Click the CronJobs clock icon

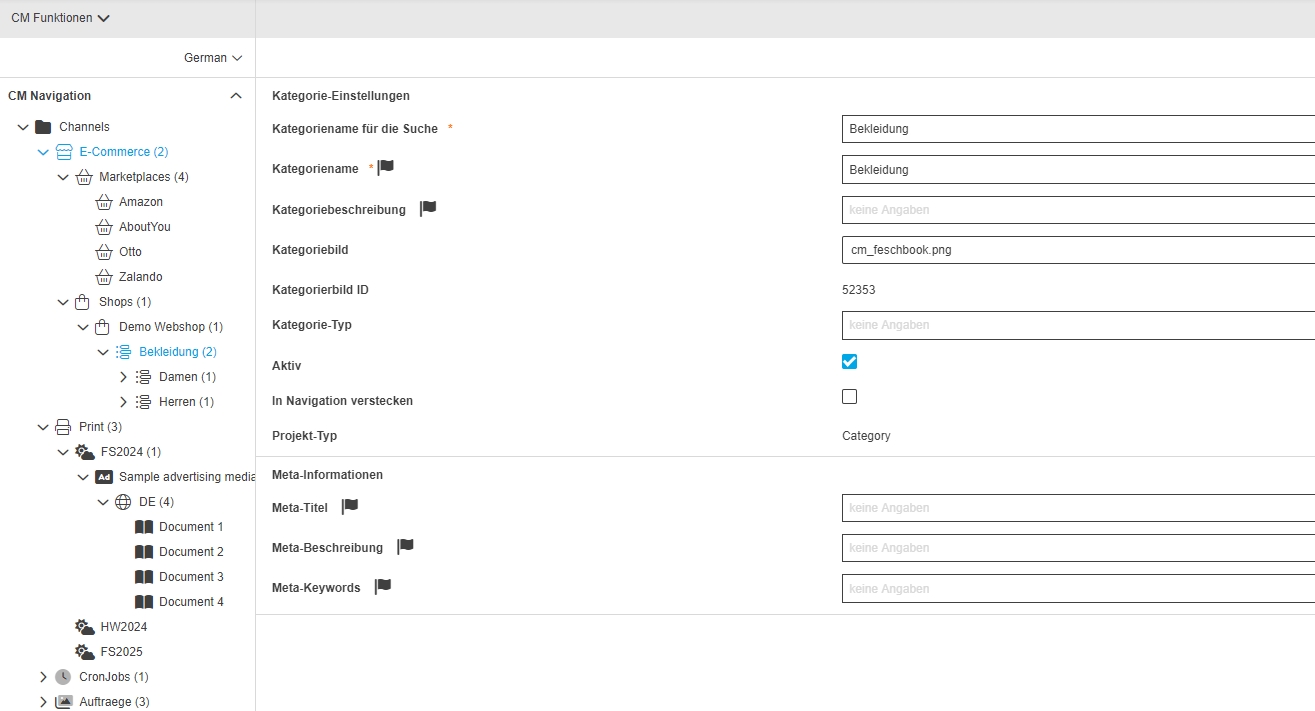[x=64, y=677]
